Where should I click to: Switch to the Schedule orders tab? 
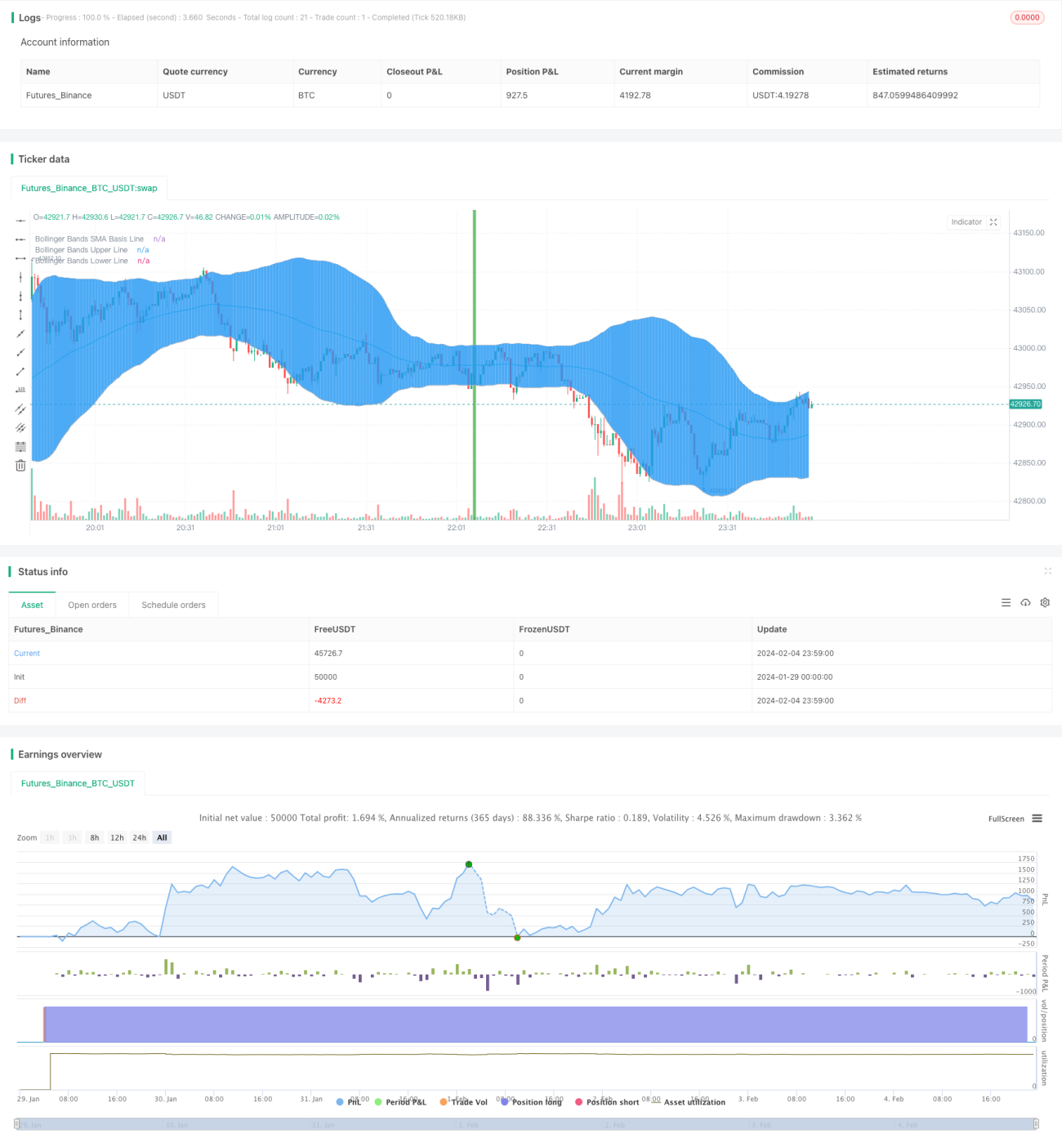pos(173,605)
